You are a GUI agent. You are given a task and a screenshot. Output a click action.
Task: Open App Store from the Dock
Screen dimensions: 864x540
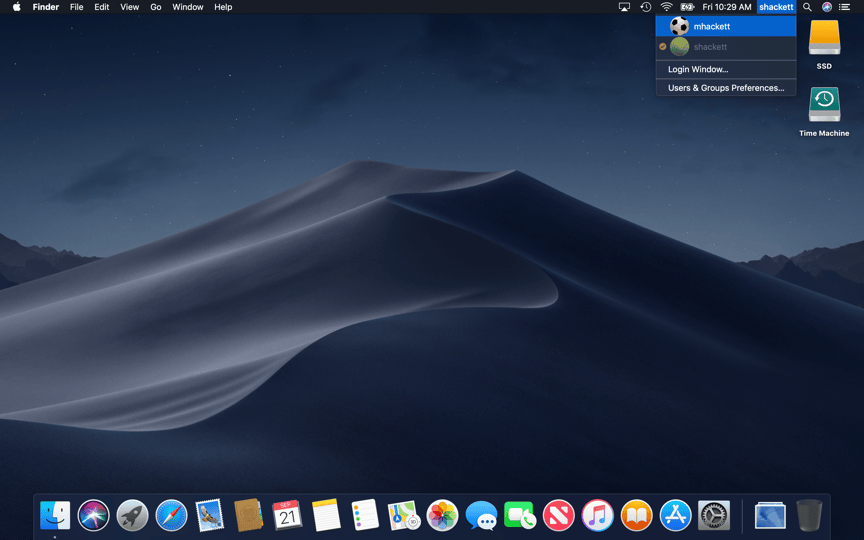click(x=676, y=516)
